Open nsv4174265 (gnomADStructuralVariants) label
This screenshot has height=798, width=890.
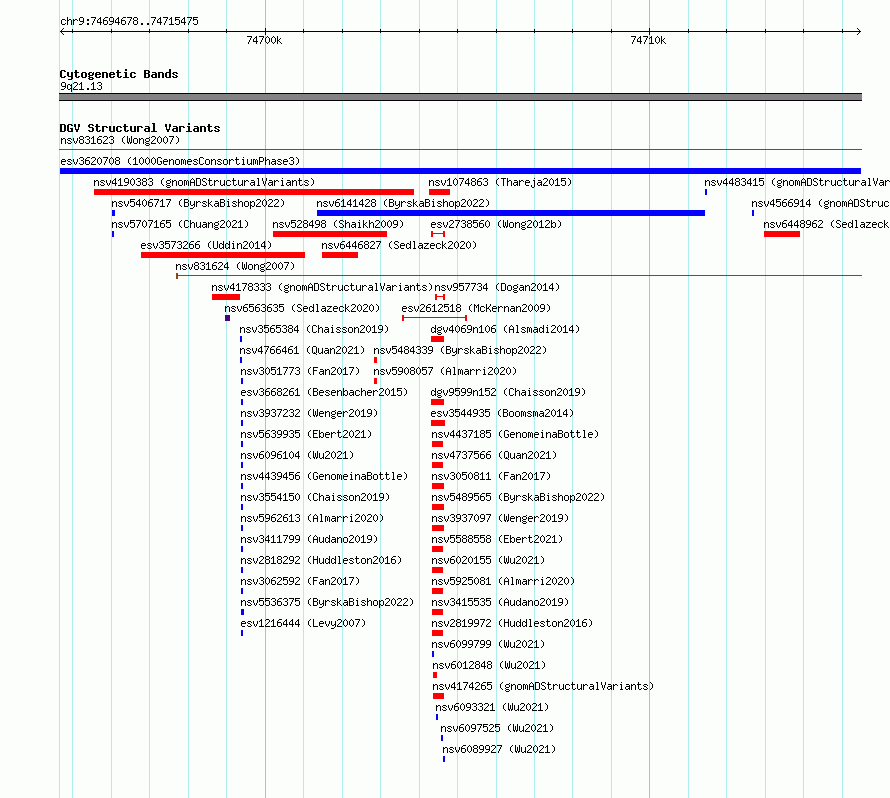click(x=543, y=686)
